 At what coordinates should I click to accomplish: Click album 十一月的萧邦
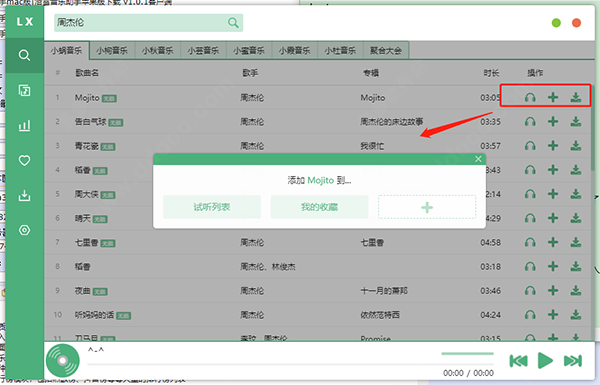point(384,290)
